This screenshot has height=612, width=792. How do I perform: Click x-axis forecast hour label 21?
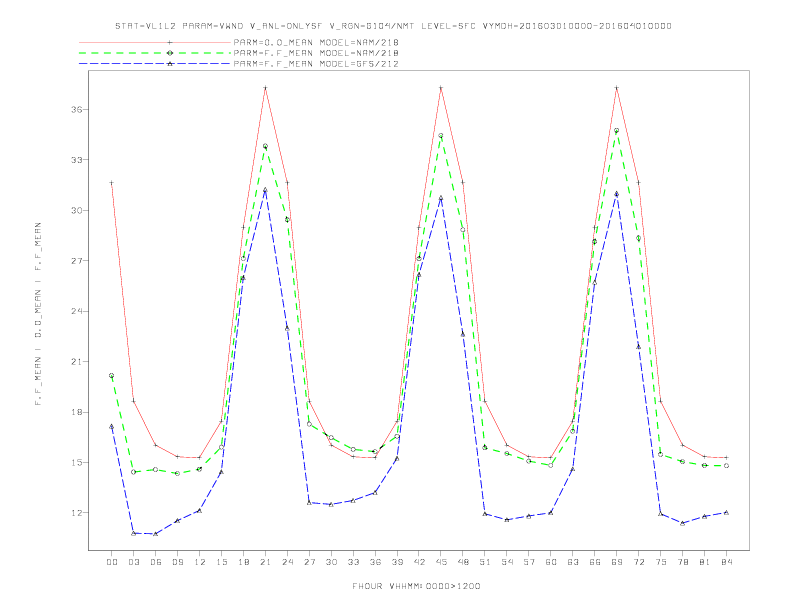pos(265,562)
